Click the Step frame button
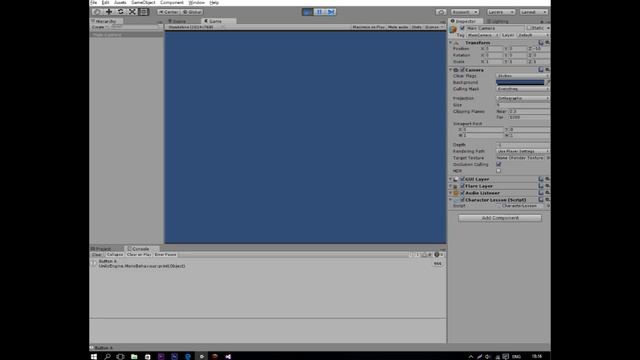This screenshot has width=640, height=360. pyautogui.click(x=331, y=12)
